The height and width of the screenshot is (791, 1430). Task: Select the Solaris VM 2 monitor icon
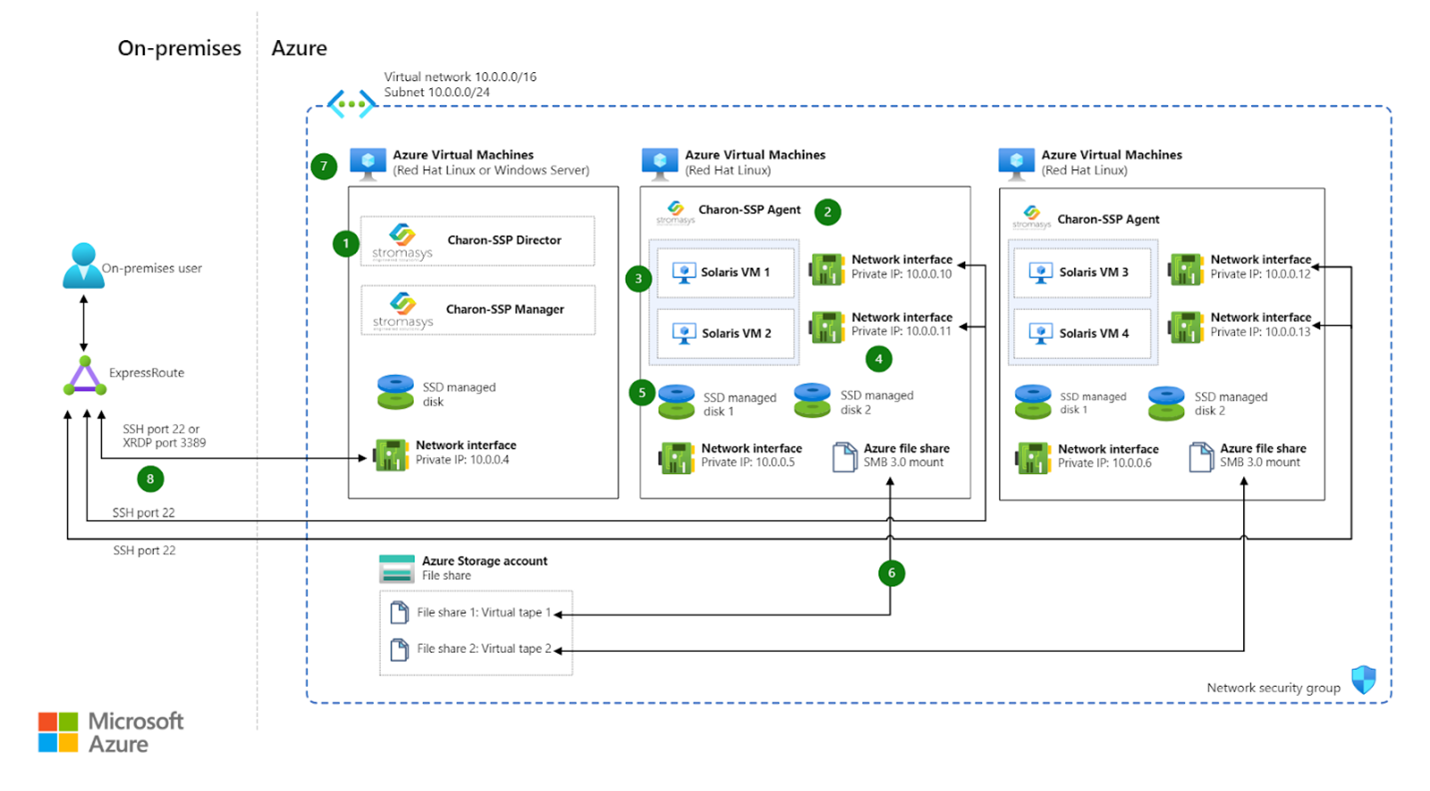[685, 333]
